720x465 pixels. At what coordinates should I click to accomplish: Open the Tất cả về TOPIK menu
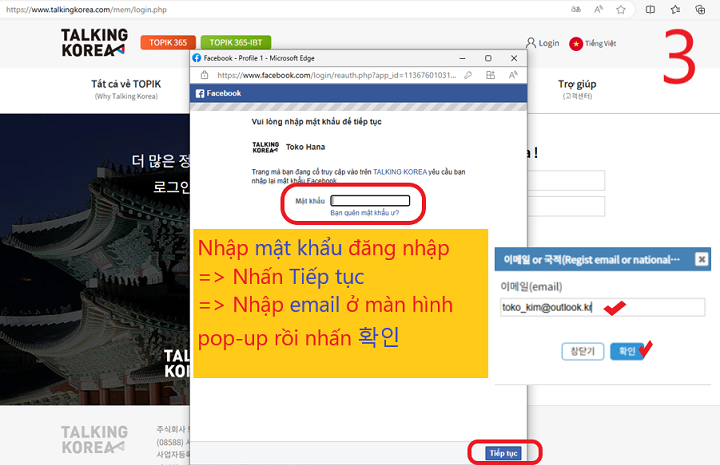(126, 89)
